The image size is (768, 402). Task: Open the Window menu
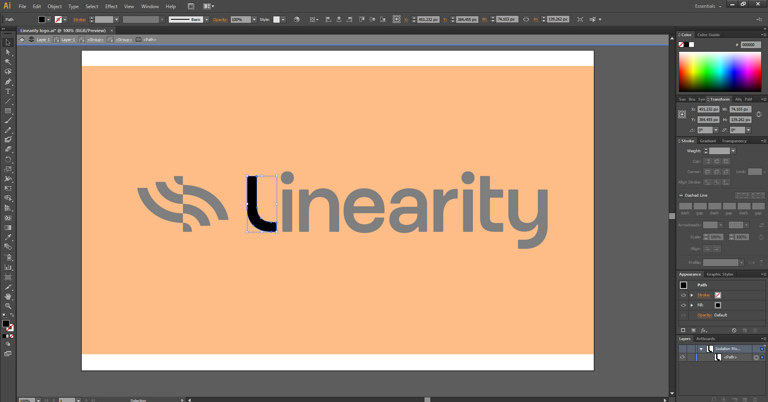[x=149, y=6]
